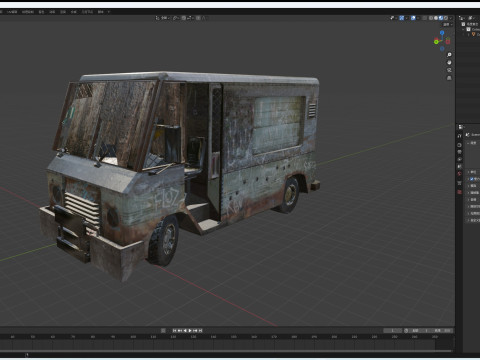This screenshot has width=480, height=360.
Task: Open the Render properties tab
Action: [459, 145]
